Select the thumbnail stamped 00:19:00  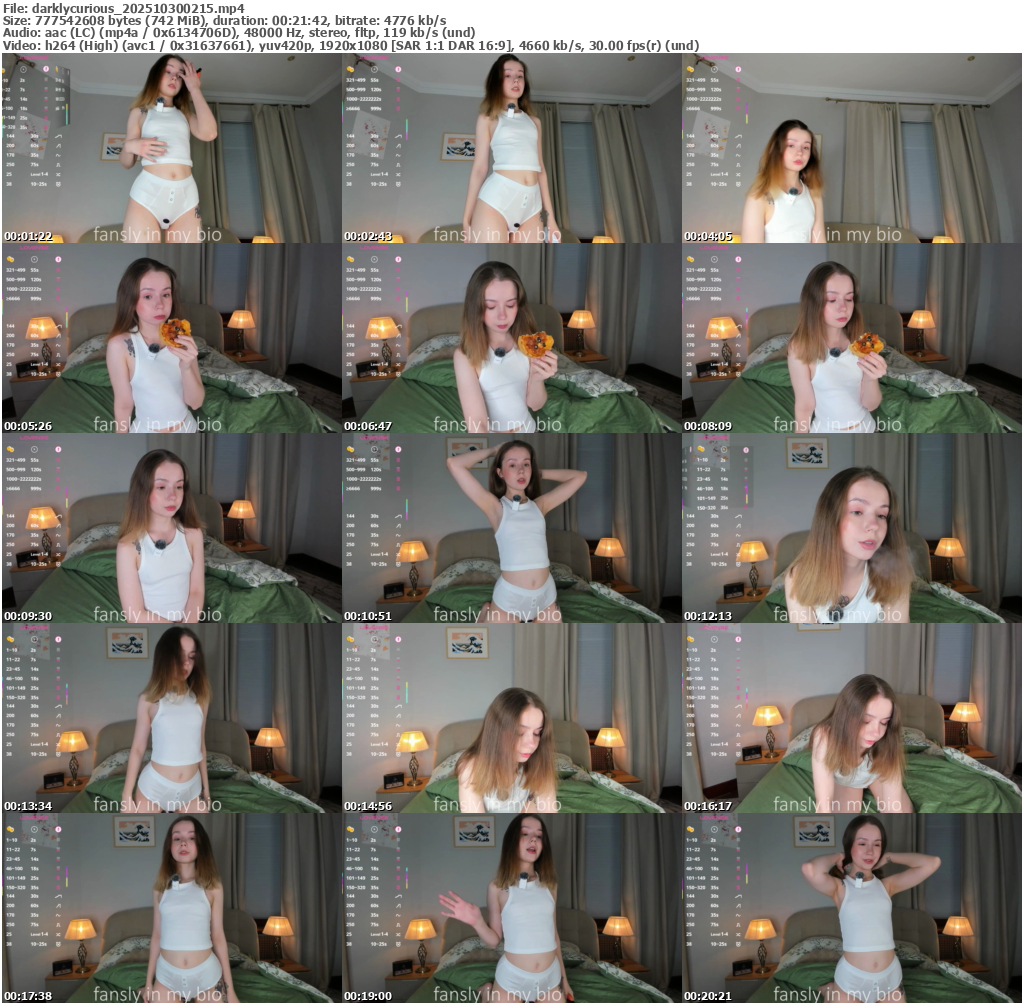512,908
